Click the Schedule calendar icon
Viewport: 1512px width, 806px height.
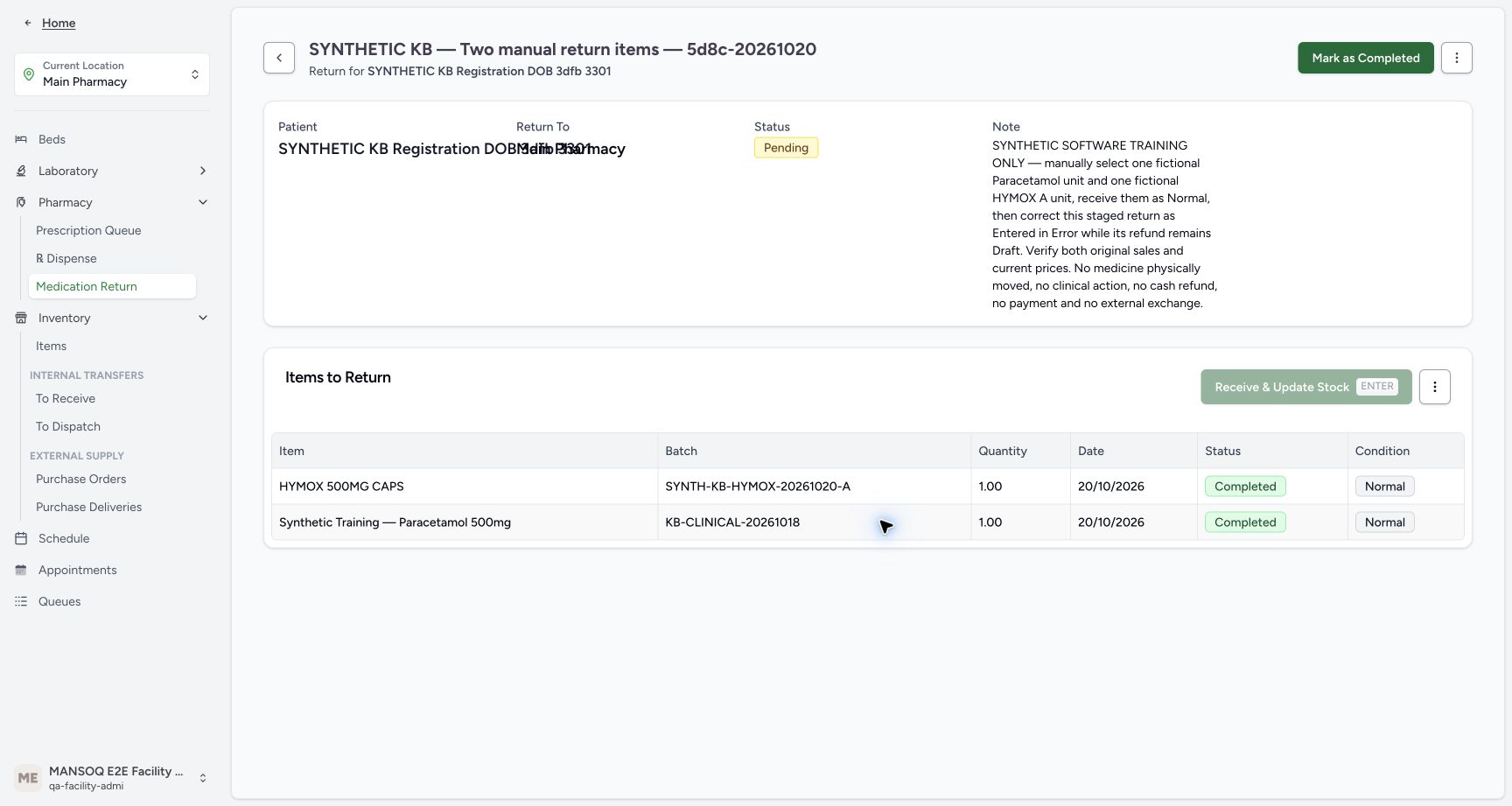21,538
